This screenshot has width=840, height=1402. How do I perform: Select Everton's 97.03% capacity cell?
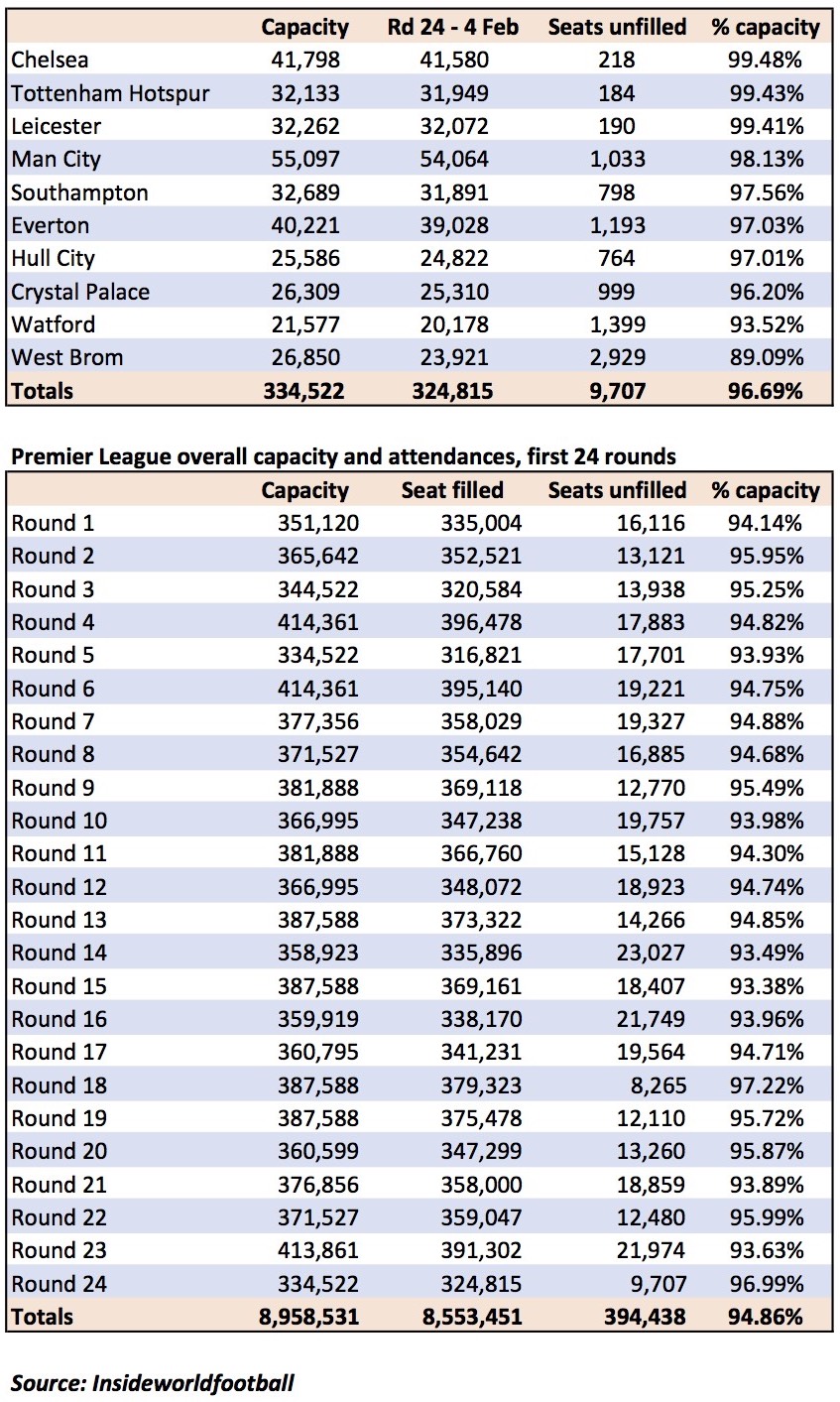764,225
